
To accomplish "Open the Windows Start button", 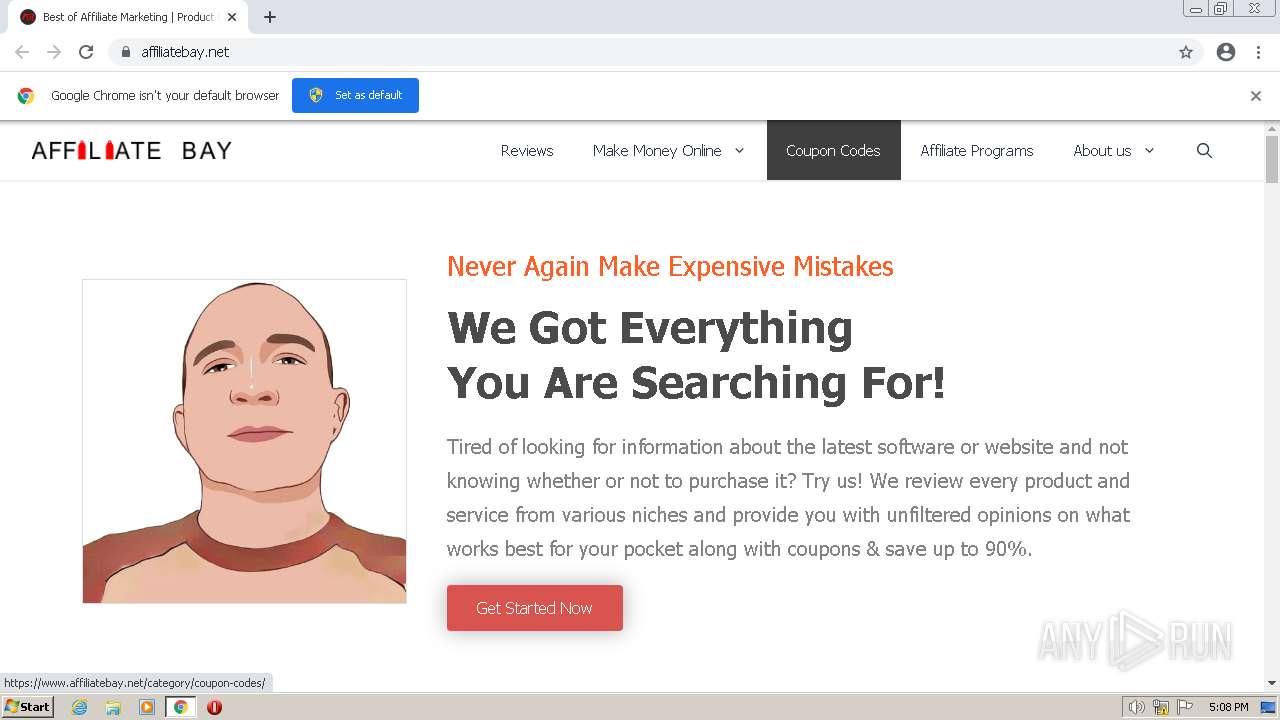I will click(27, 707).
